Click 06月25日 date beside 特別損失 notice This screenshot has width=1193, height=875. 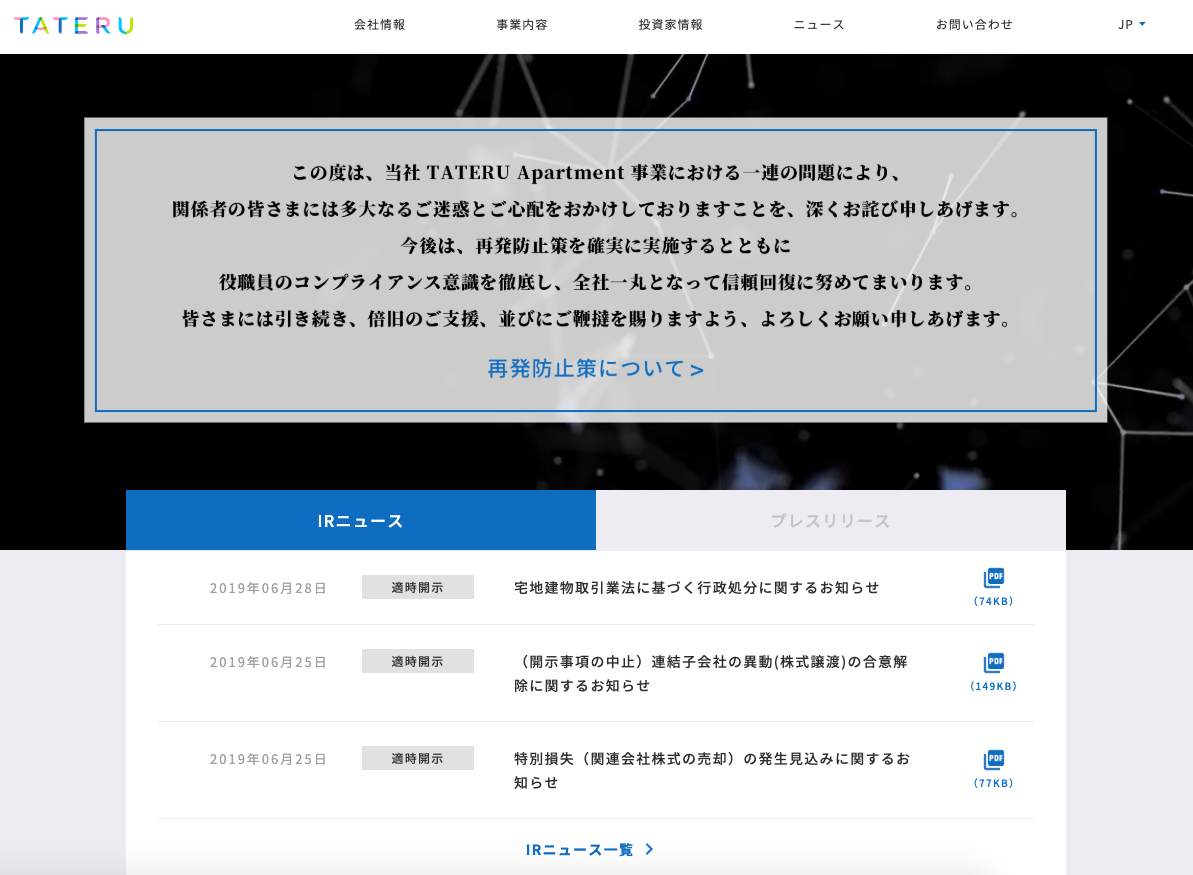268,759
